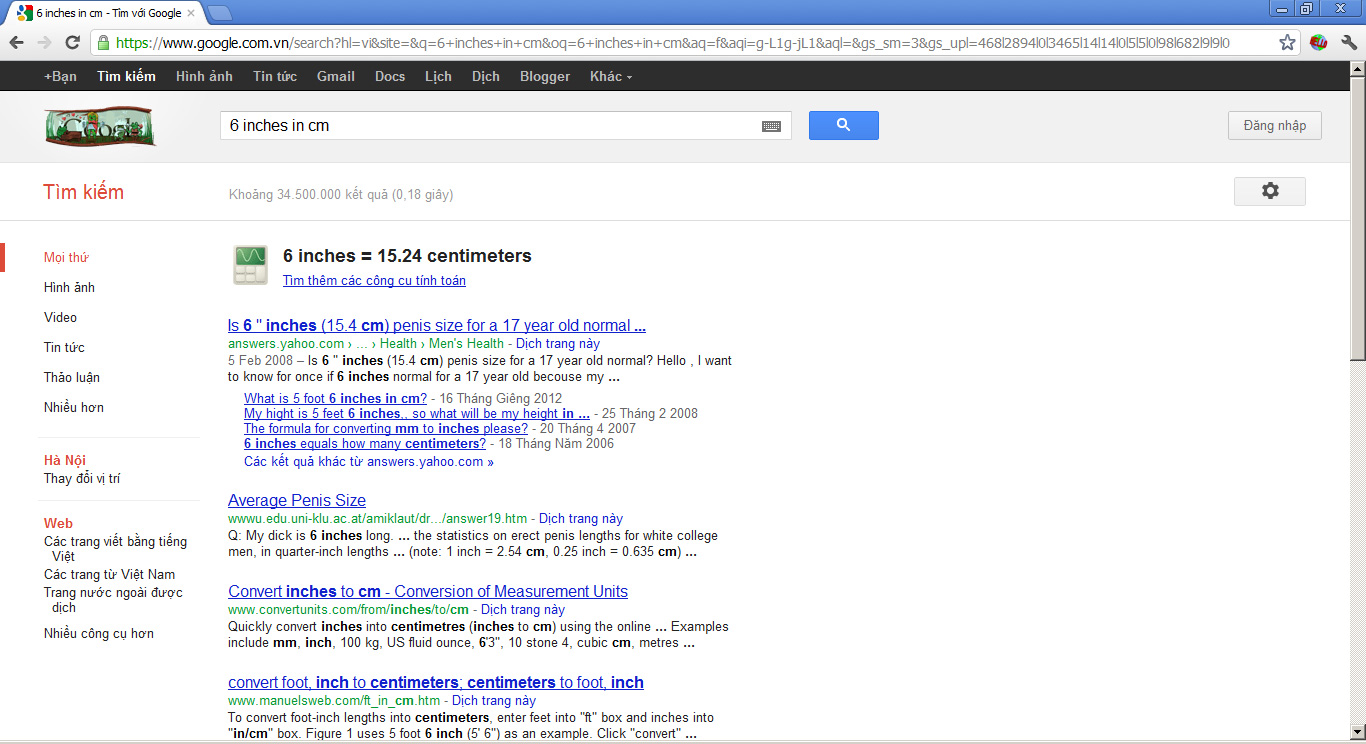Open the wwwu.edu.uni-klu.ac.at result title
Viewport: 1366px width, 744px height.
[297, 500]
